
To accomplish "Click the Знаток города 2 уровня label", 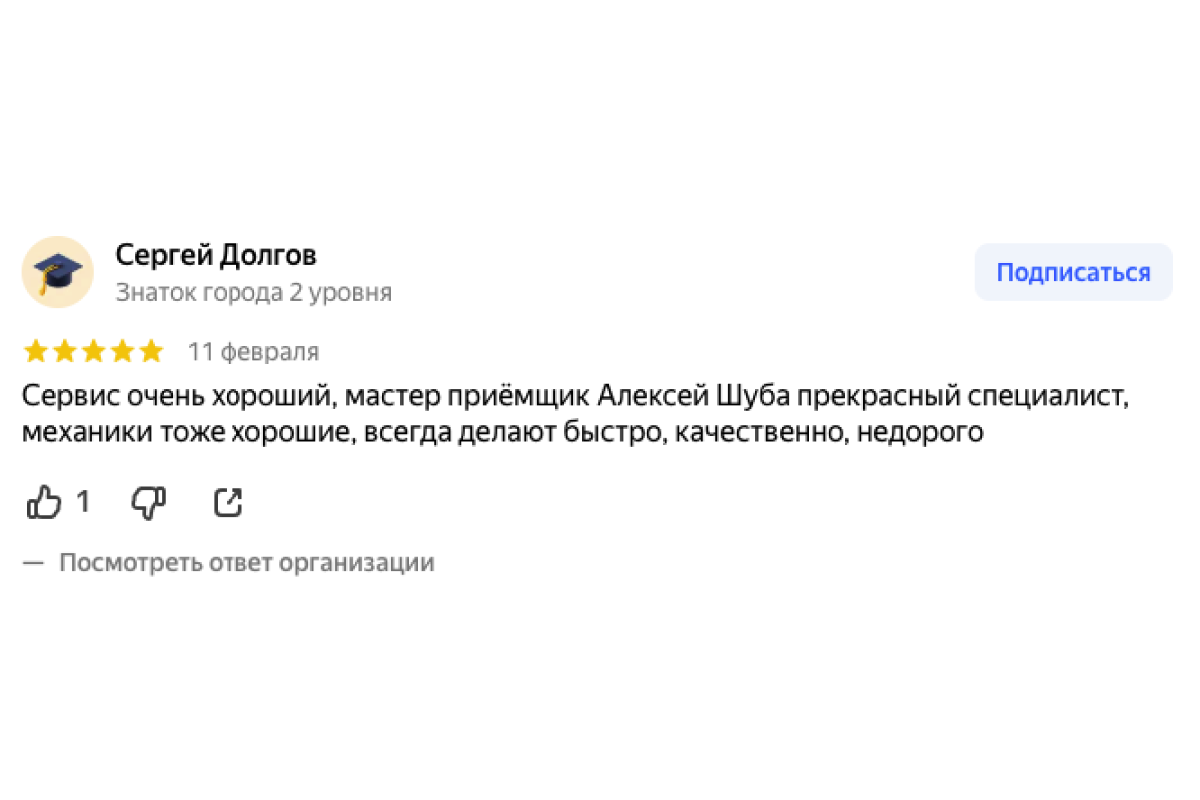I will coord(253,293).
